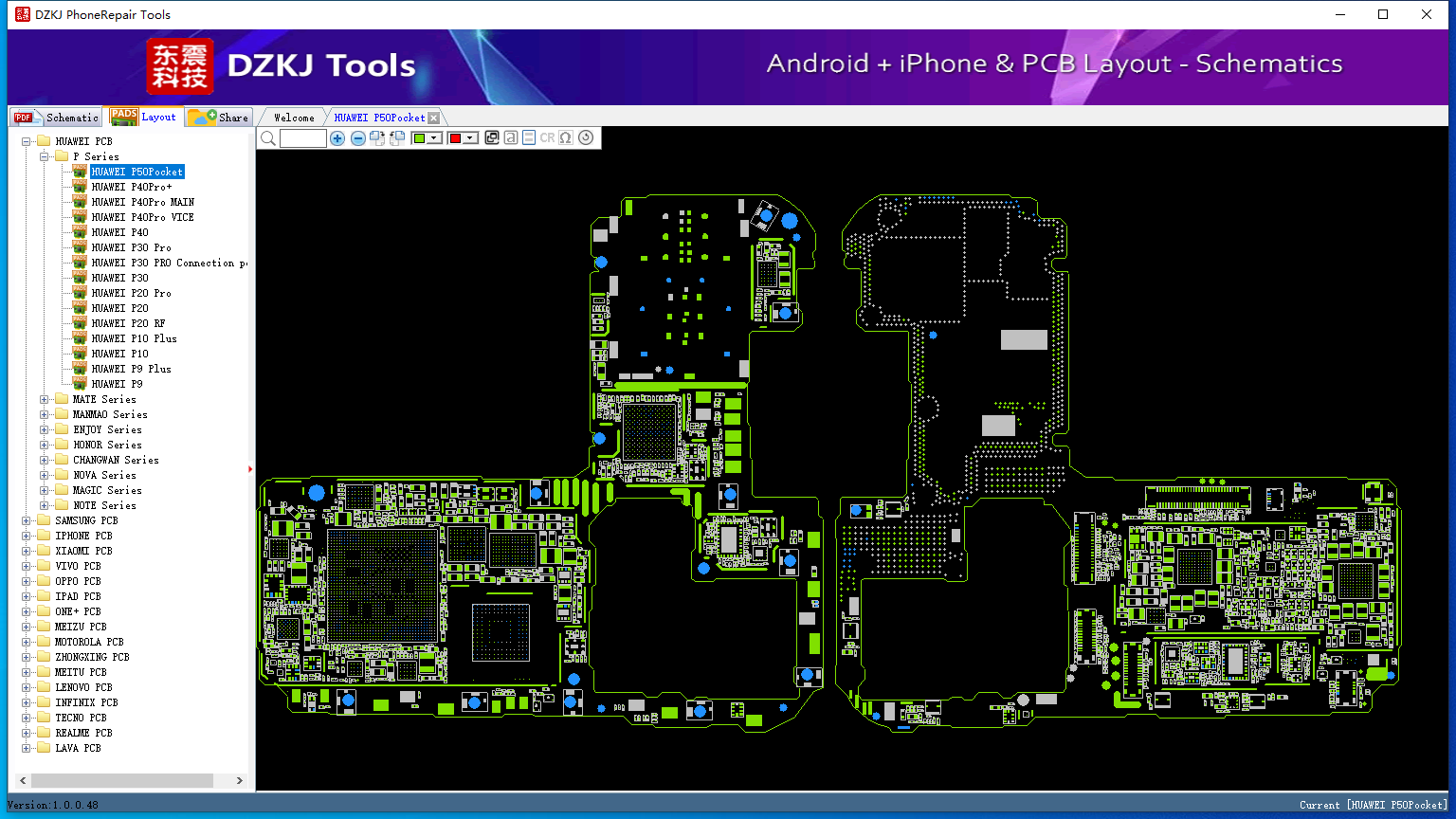Image resolution: width=1456 pixels, height=819 pixels.
Task: Collapse the HUAWEI PCB tree node
Action: tap(27, 141)
